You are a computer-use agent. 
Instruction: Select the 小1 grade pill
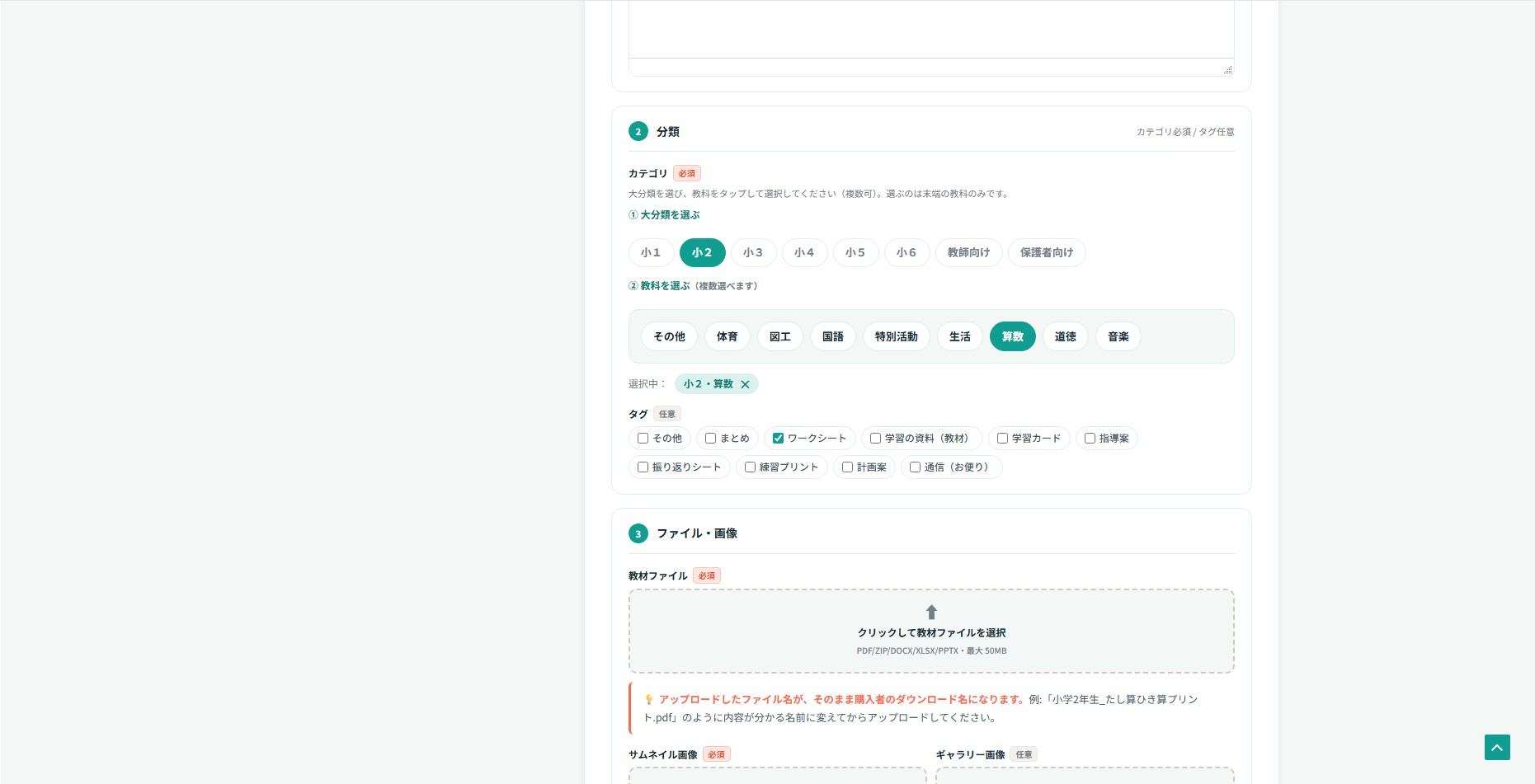[651, 252]
